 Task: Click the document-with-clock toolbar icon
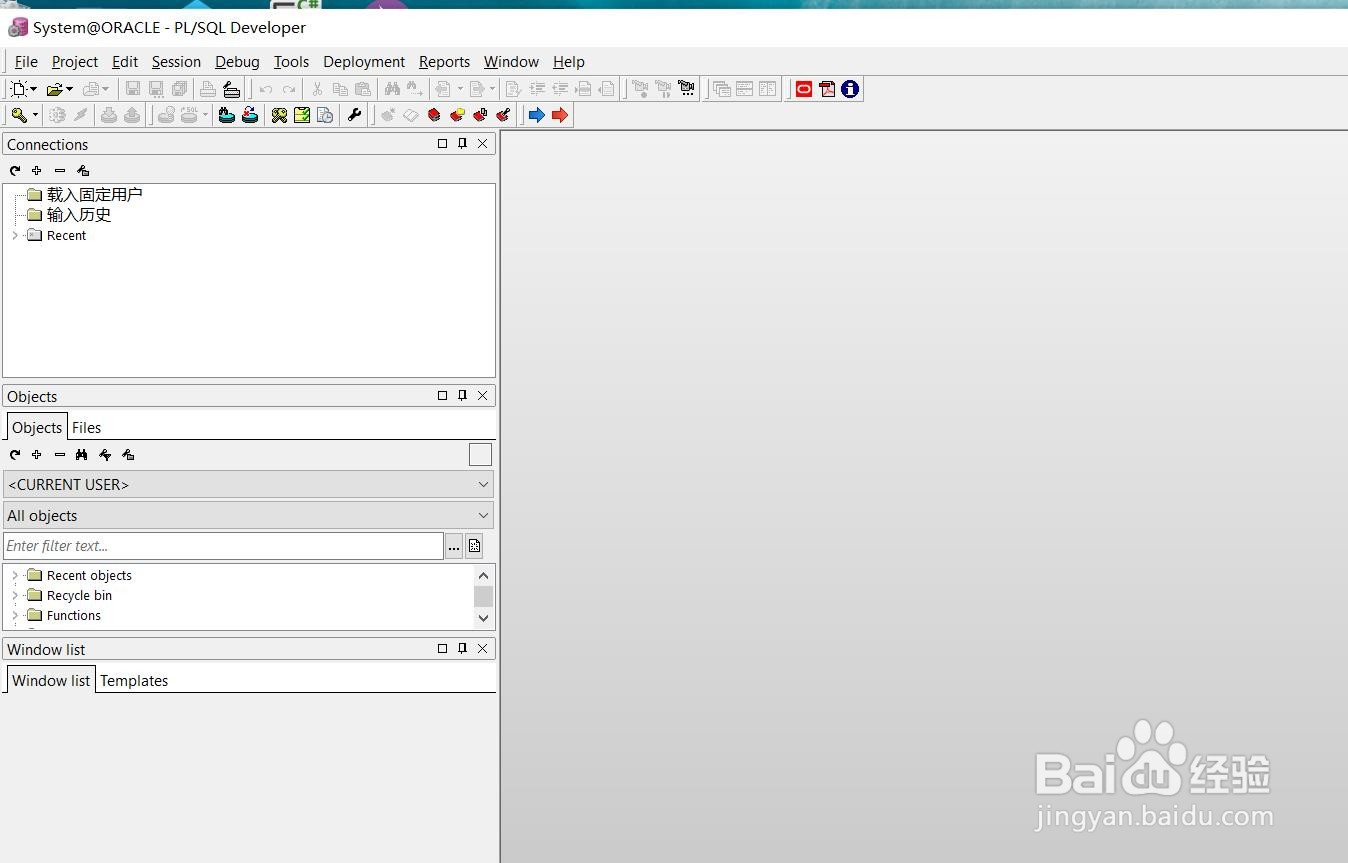coord(325,115)
